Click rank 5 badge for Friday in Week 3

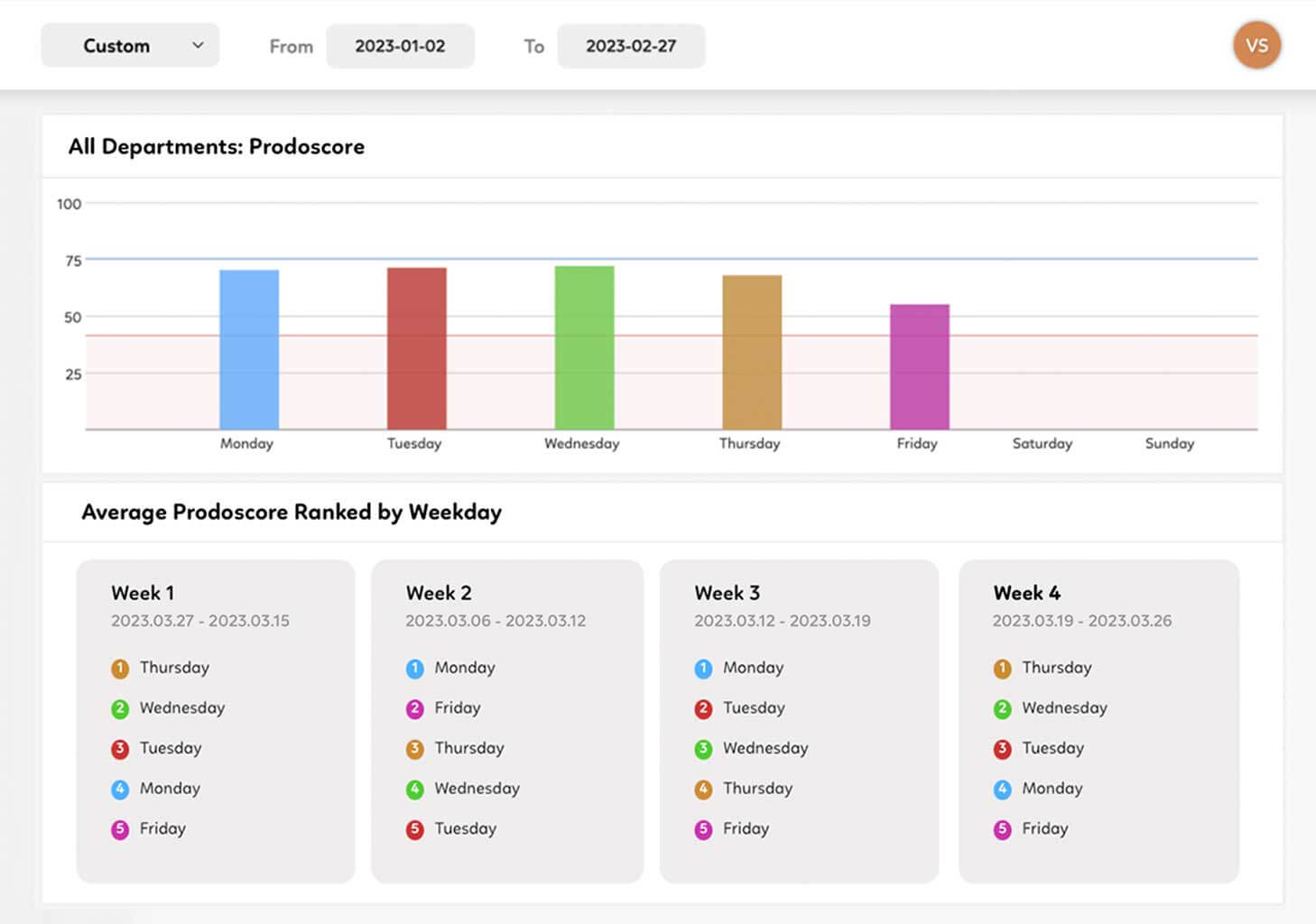703,829
